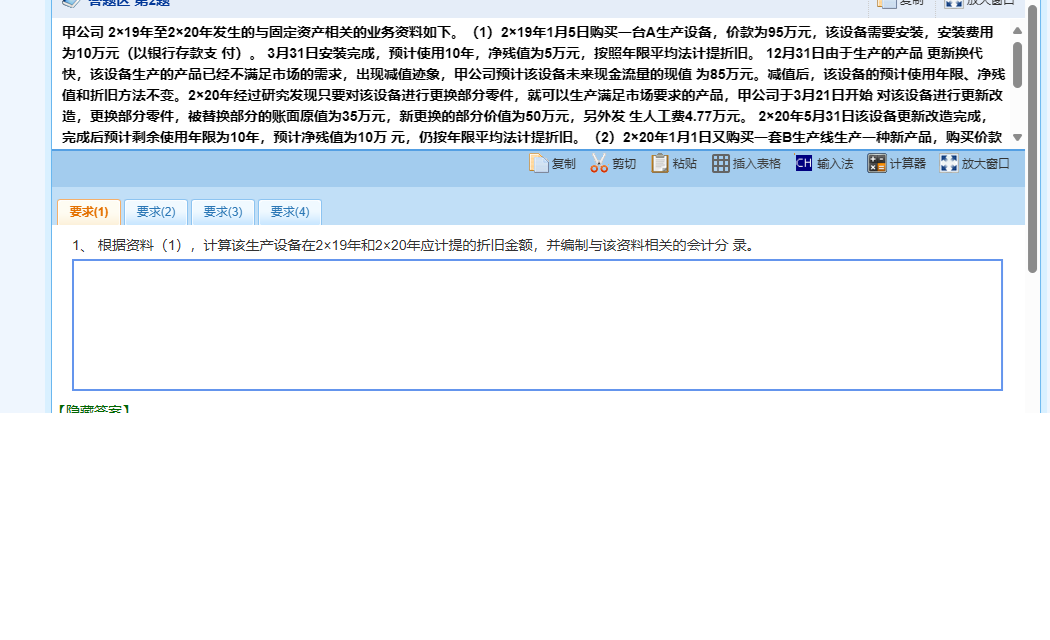1050x640 pixels.
Task: Click the Copy icon above the question text
Action: [887, 3]
